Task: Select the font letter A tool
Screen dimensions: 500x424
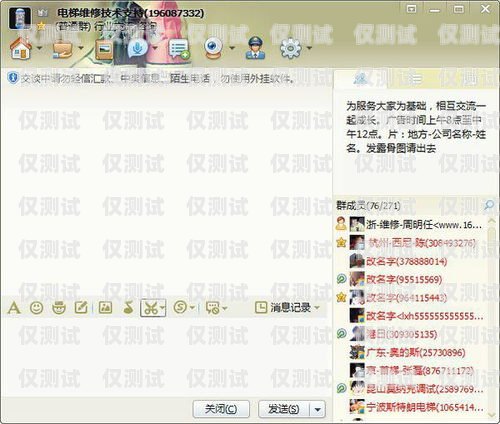Action: tap(14, 308)
